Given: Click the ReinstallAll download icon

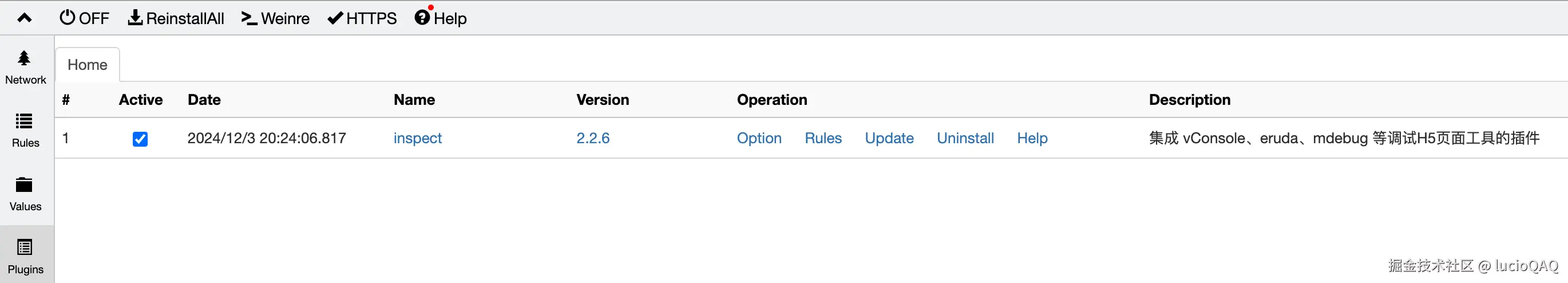Looking at the screenshot, I should [x=134, y=18].
